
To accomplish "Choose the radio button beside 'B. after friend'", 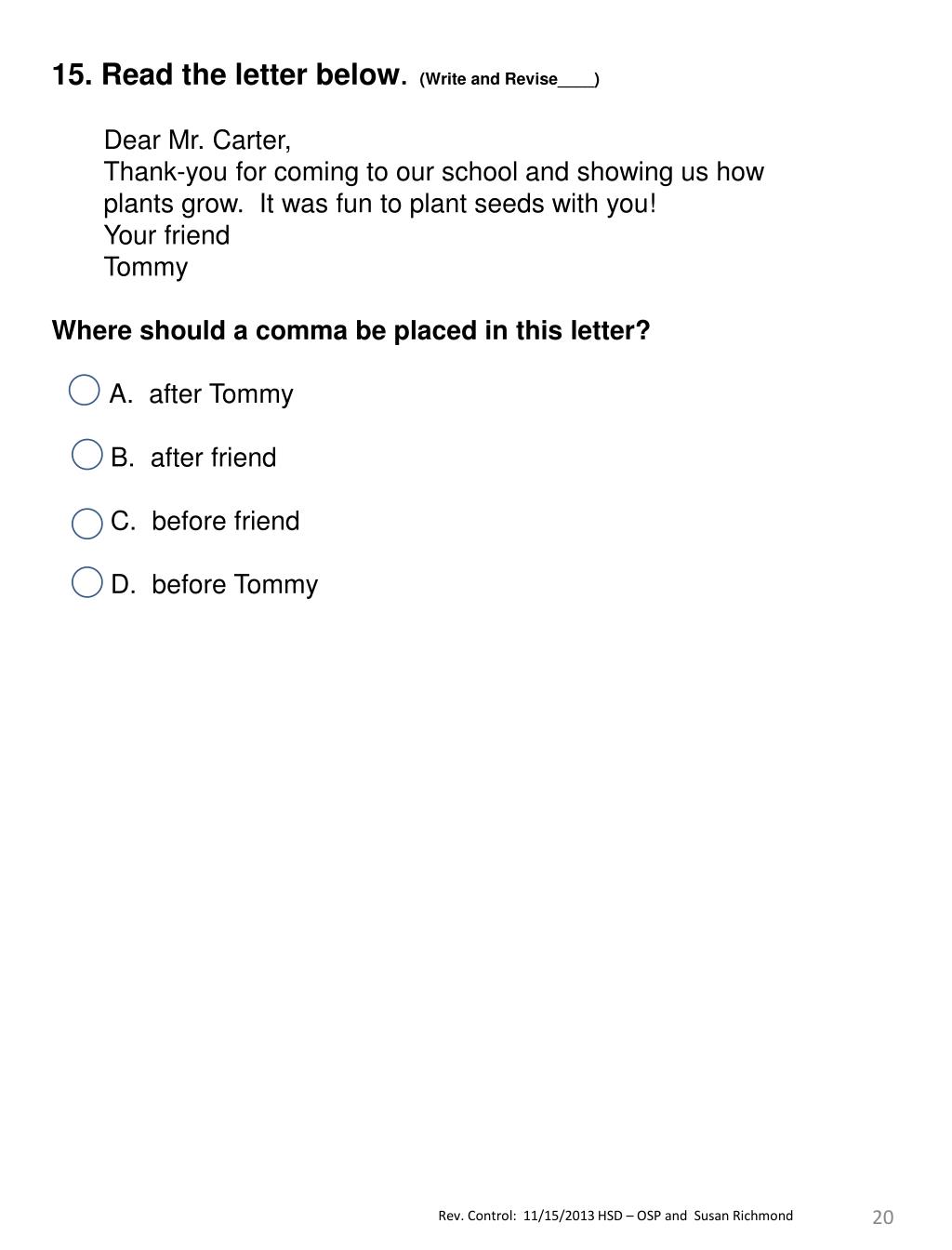I will tap(86, 455).
